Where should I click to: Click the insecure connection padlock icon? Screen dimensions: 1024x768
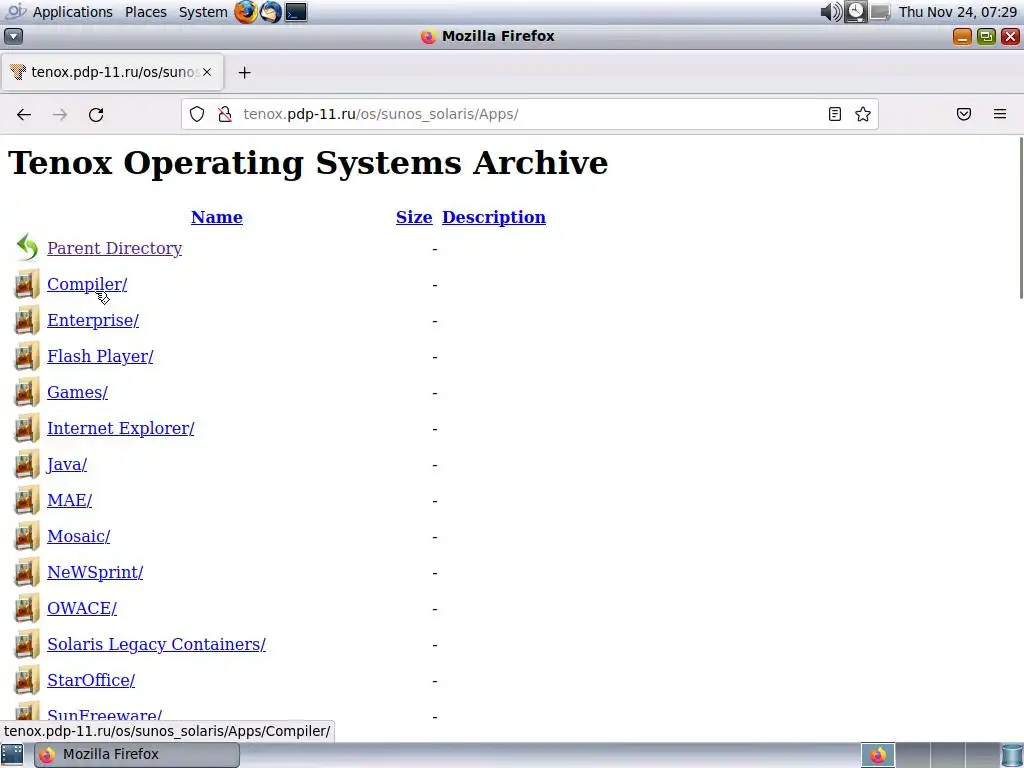pos(225,114)
